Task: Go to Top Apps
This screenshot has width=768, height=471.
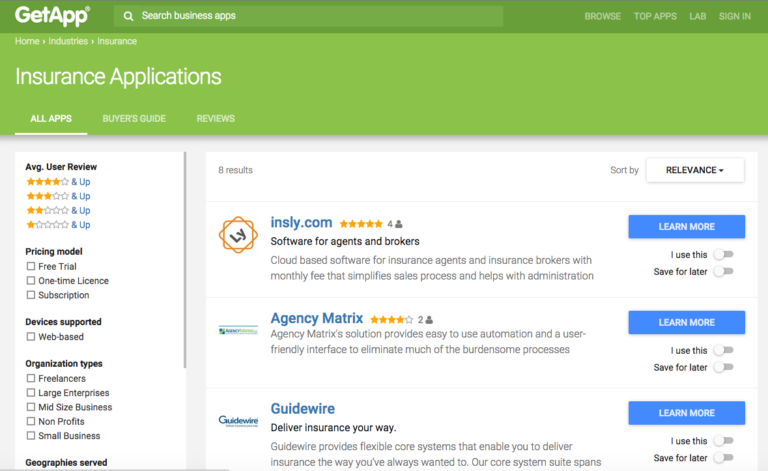Action: (655, 16)
